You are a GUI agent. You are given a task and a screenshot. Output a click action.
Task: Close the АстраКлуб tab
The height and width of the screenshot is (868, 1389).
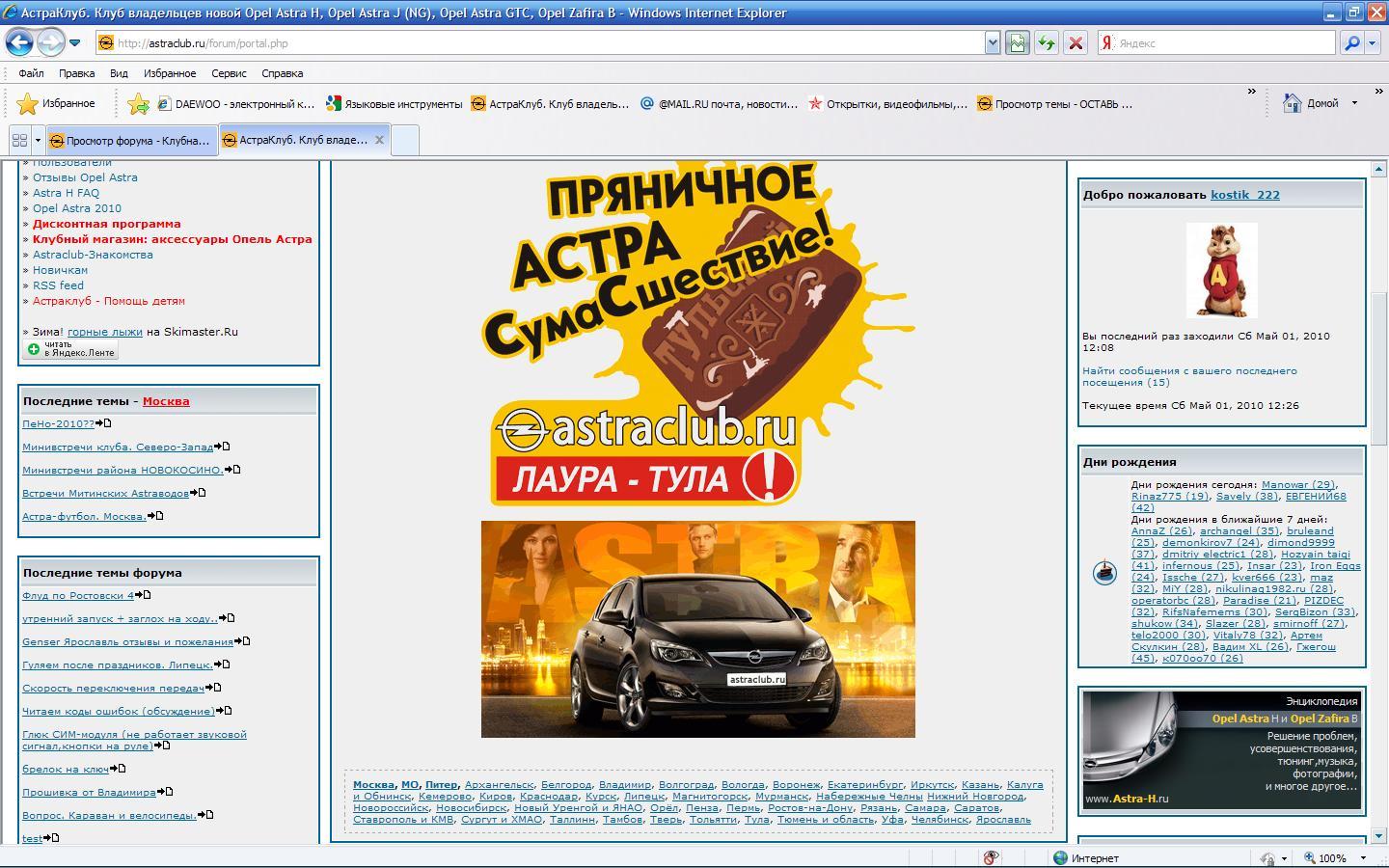pyautogui.click(x=379, y=140)
